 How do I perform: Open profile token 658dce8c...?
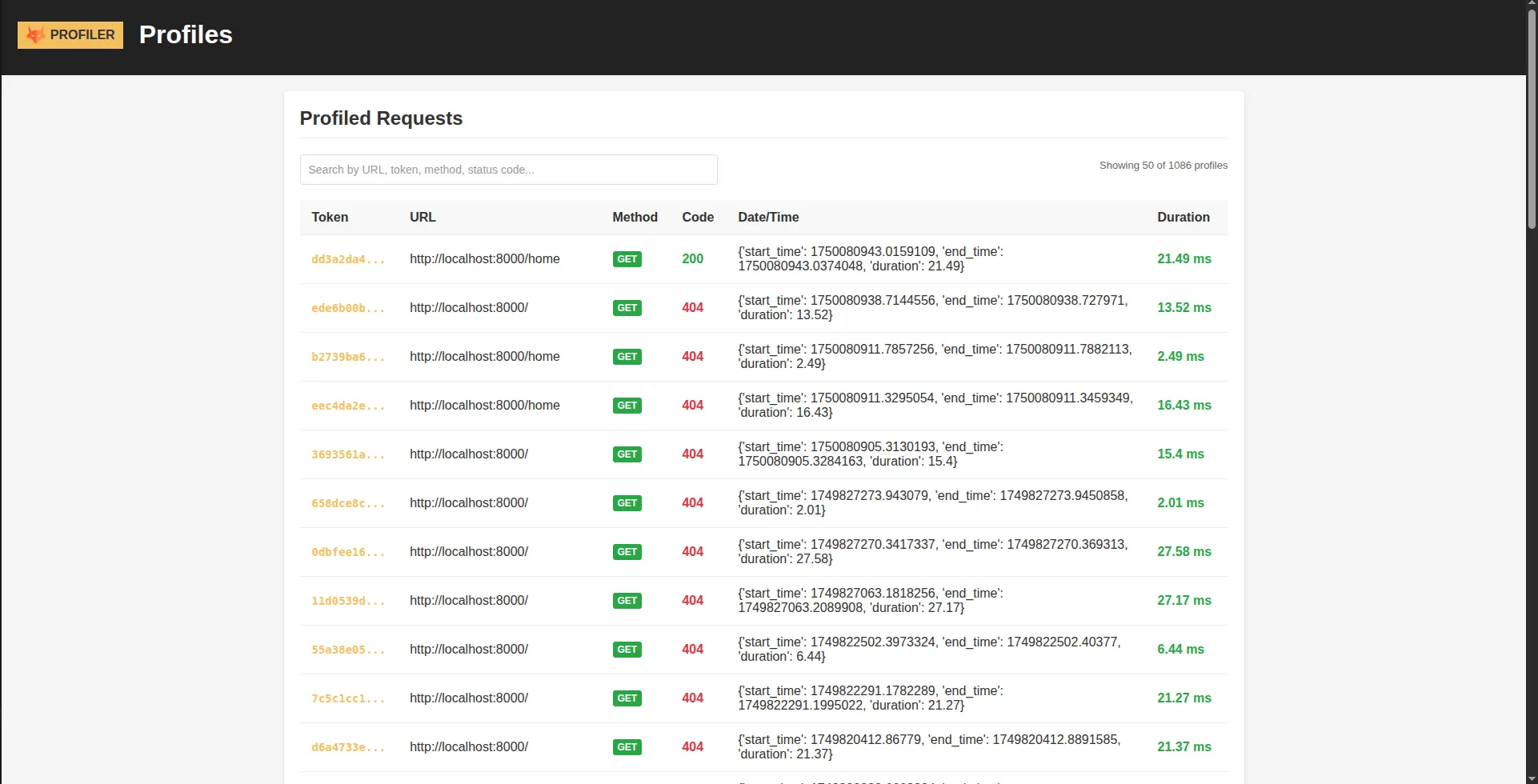coord(348,503)
